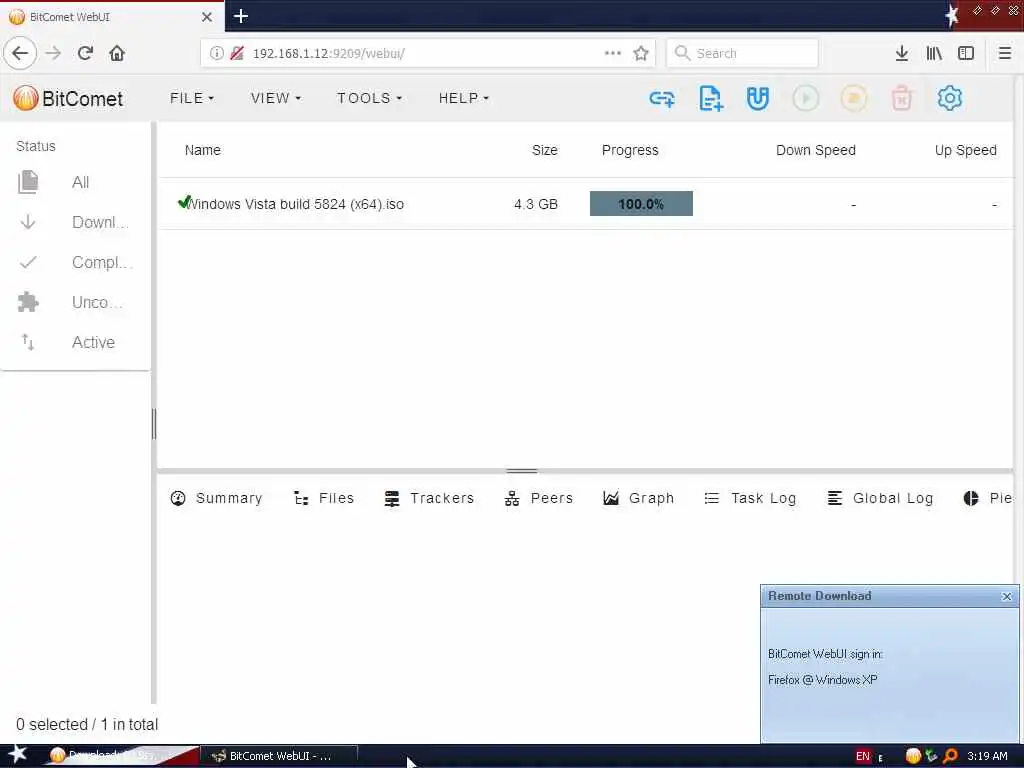Click the browser back button

point(20,53)
